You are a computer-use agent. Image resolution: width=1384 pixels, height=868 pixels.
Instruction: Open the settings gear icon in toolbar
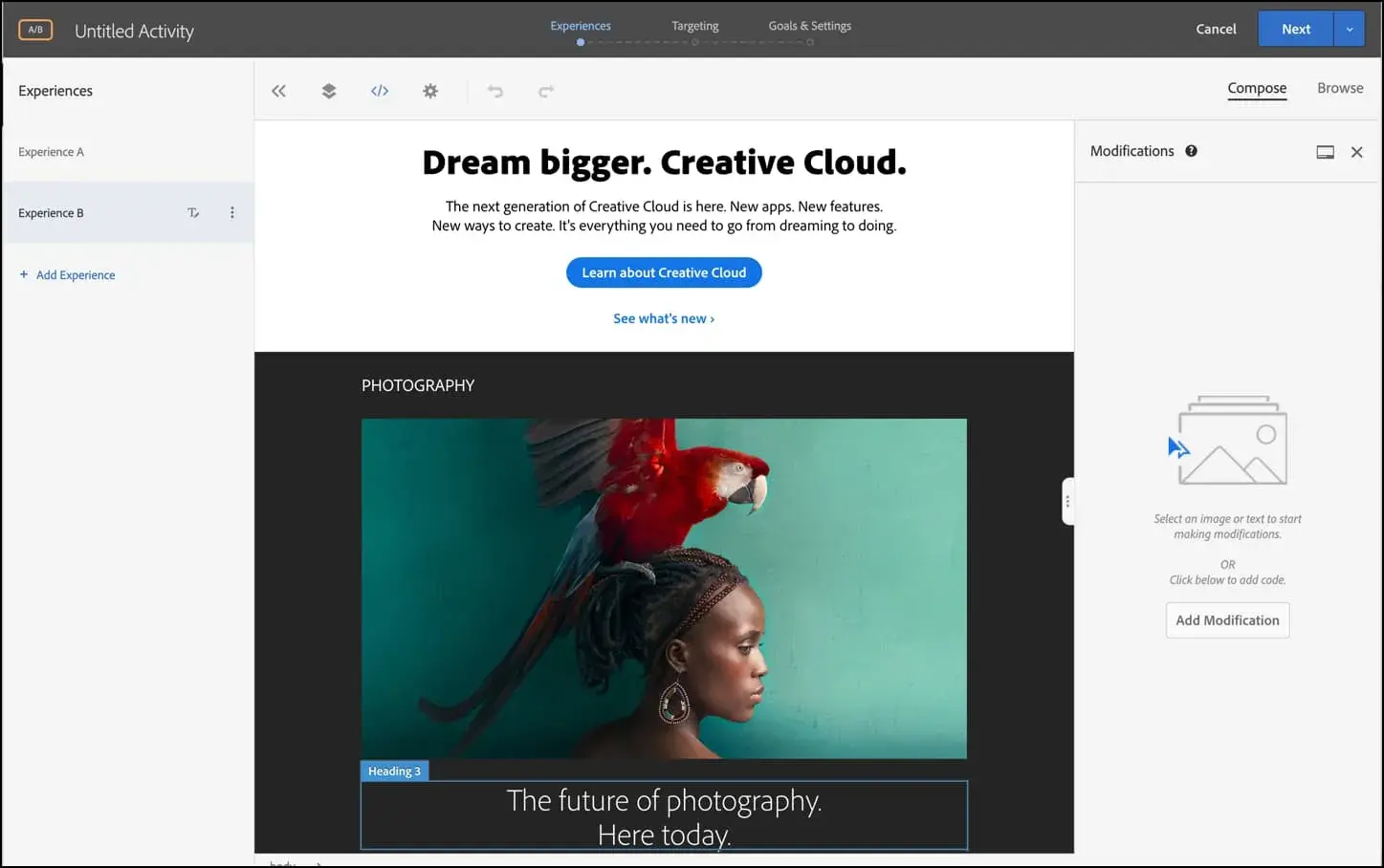[x=430, y=91]
